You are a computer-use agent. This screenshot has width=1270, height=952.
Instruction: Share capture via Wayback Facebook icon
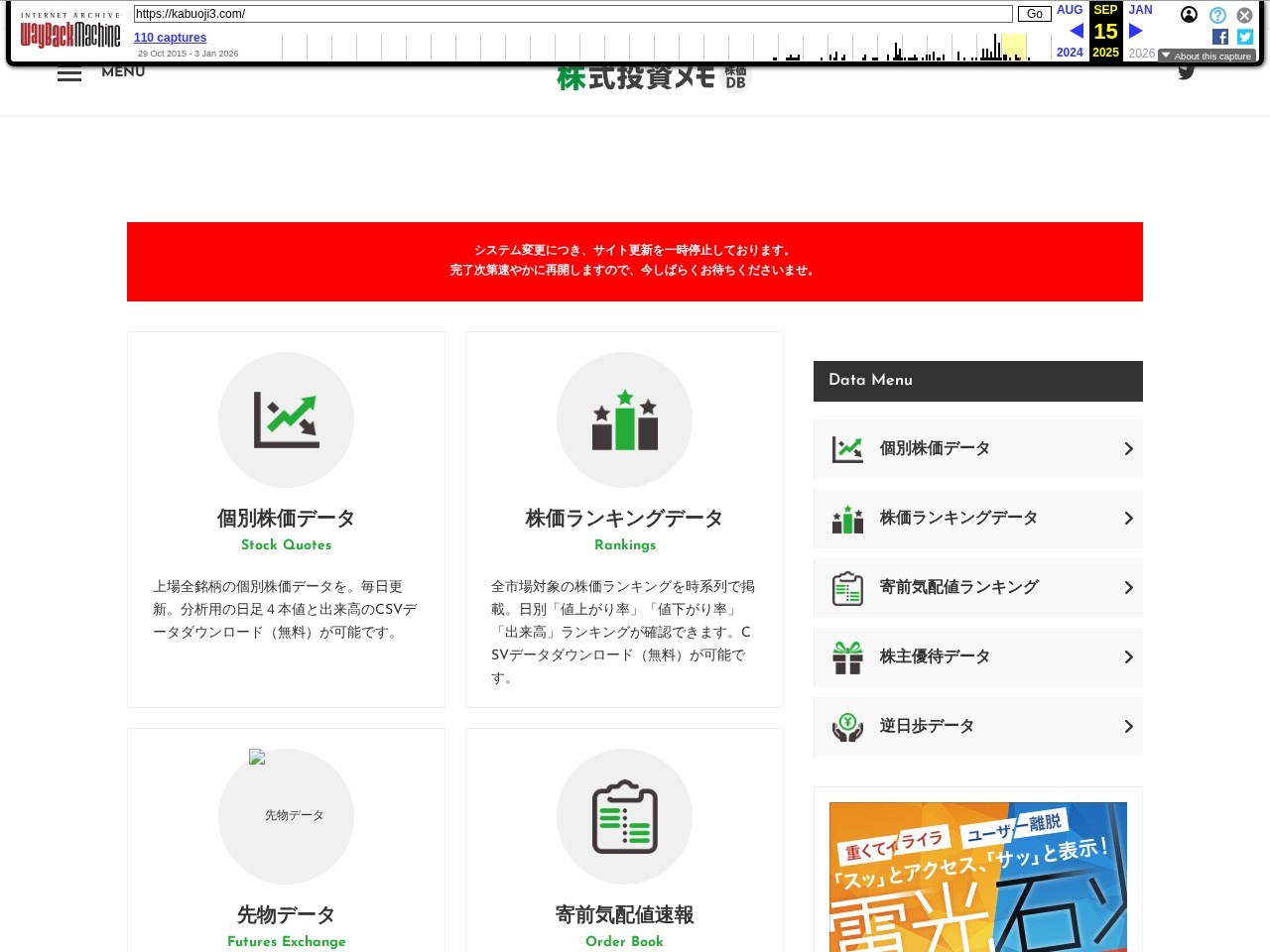click(1220, 37)
